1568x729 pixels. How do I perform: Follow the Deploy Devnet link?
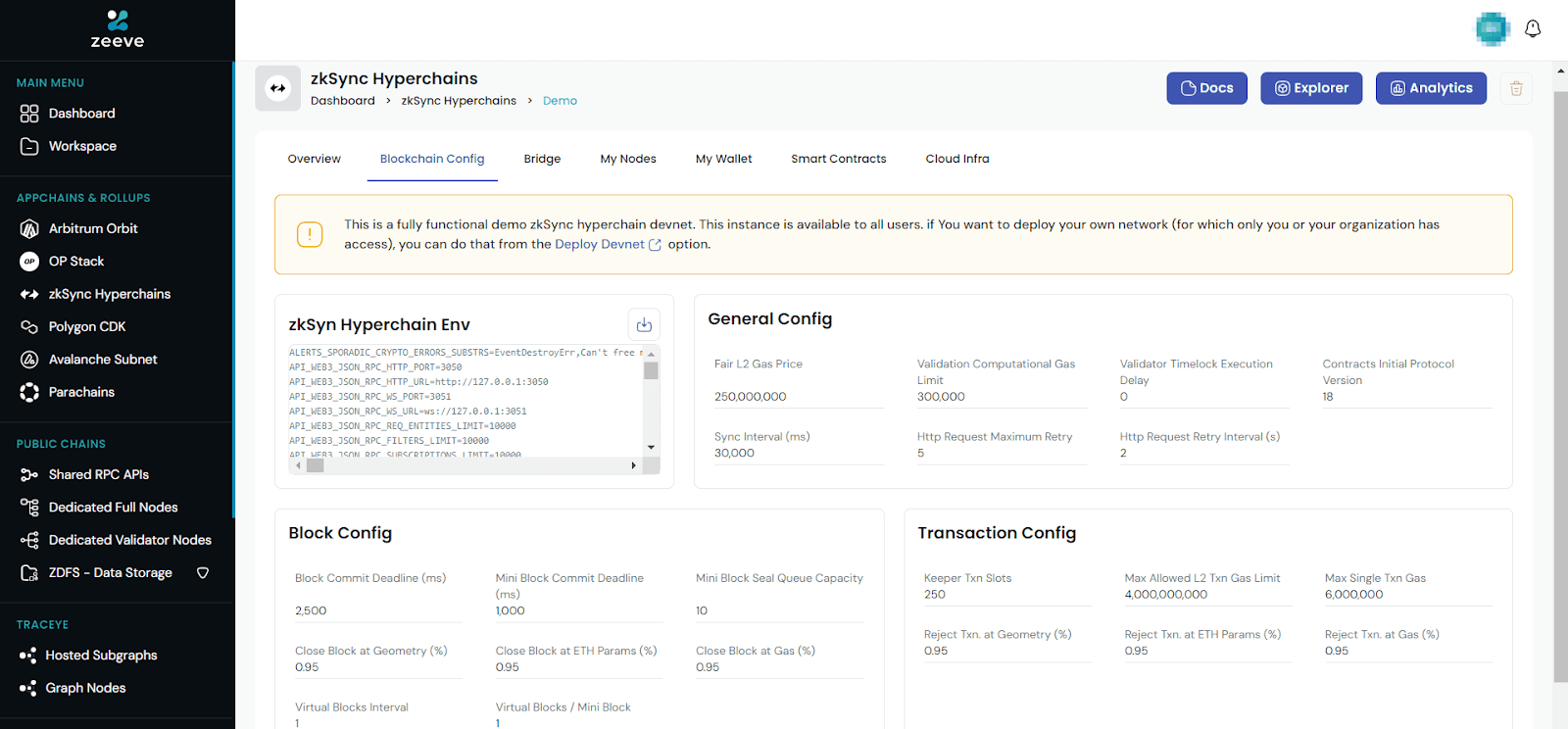608,244
